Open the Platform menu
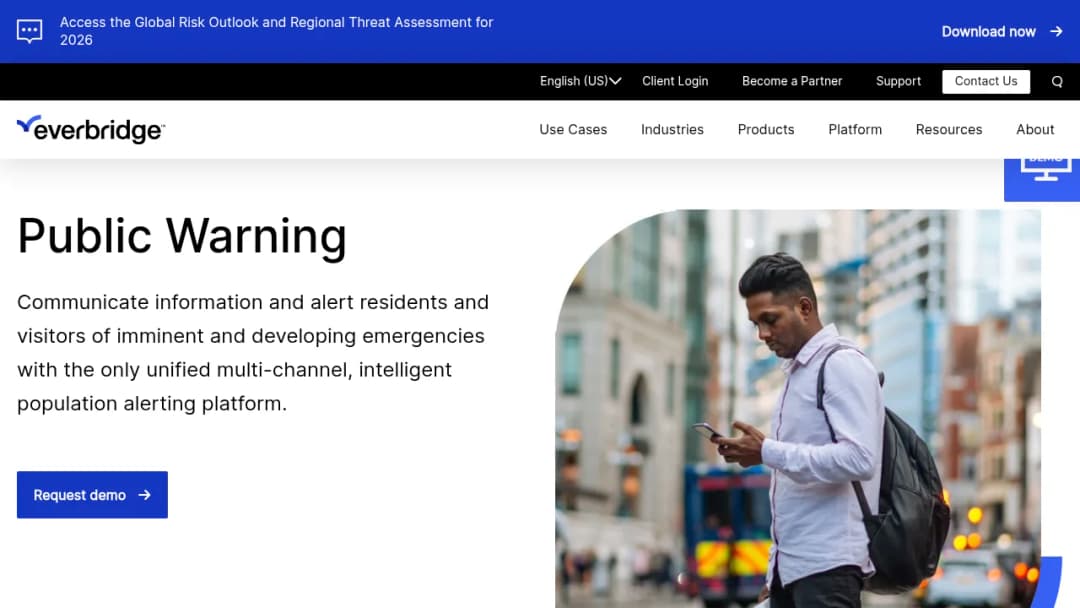The height and width of the screenshot is (608, 1080). [x=855, y=129]
